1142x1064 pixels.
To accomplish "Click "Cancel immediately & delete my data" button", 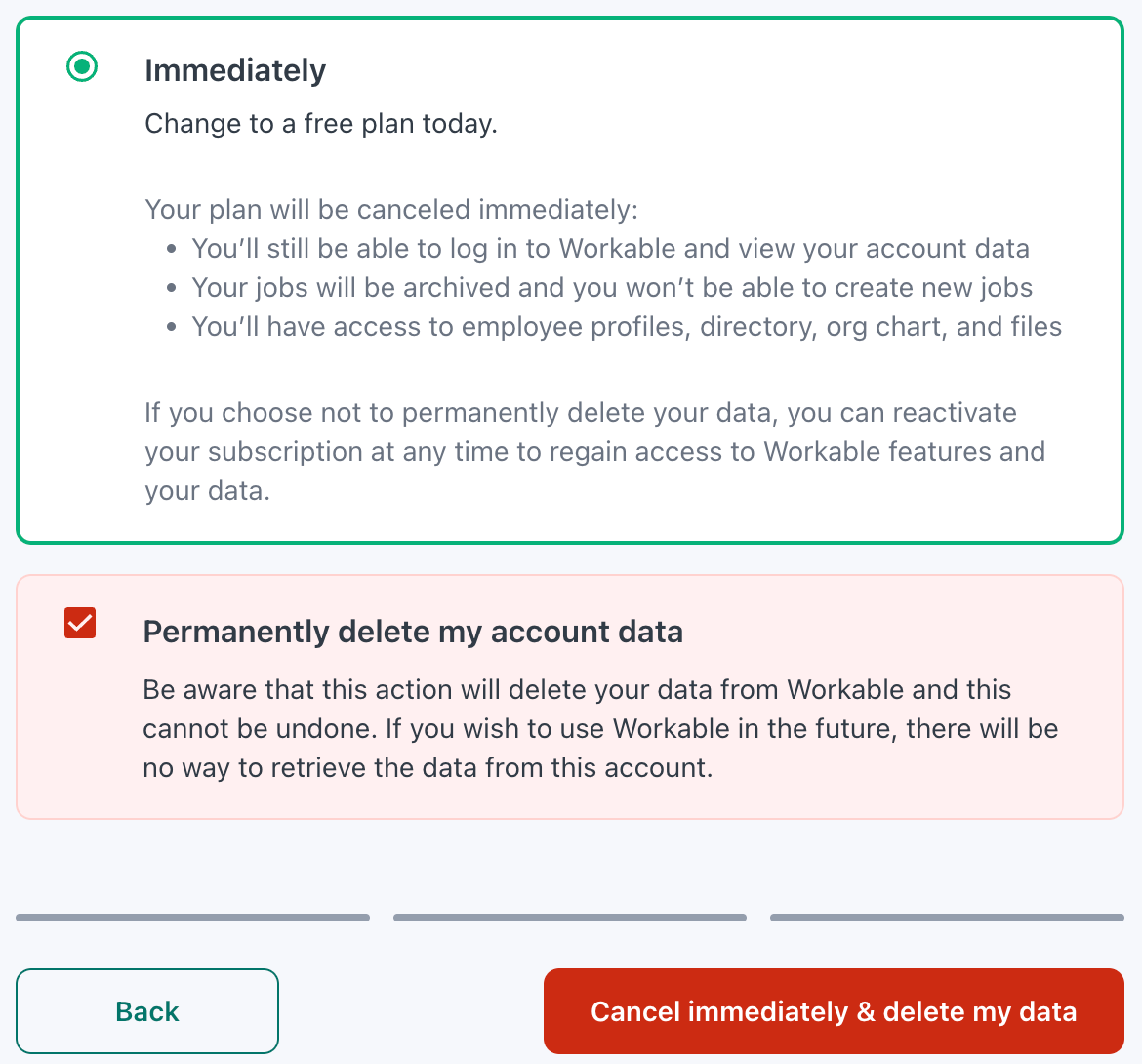I will point(834,1011).
